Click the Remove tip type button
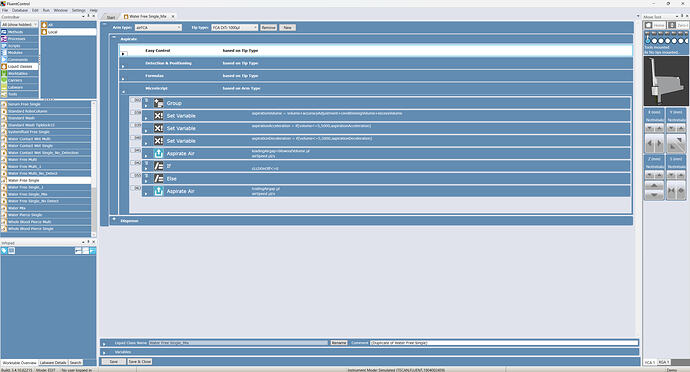The height and width of the screenshot is (372, 690). point(268,27)
